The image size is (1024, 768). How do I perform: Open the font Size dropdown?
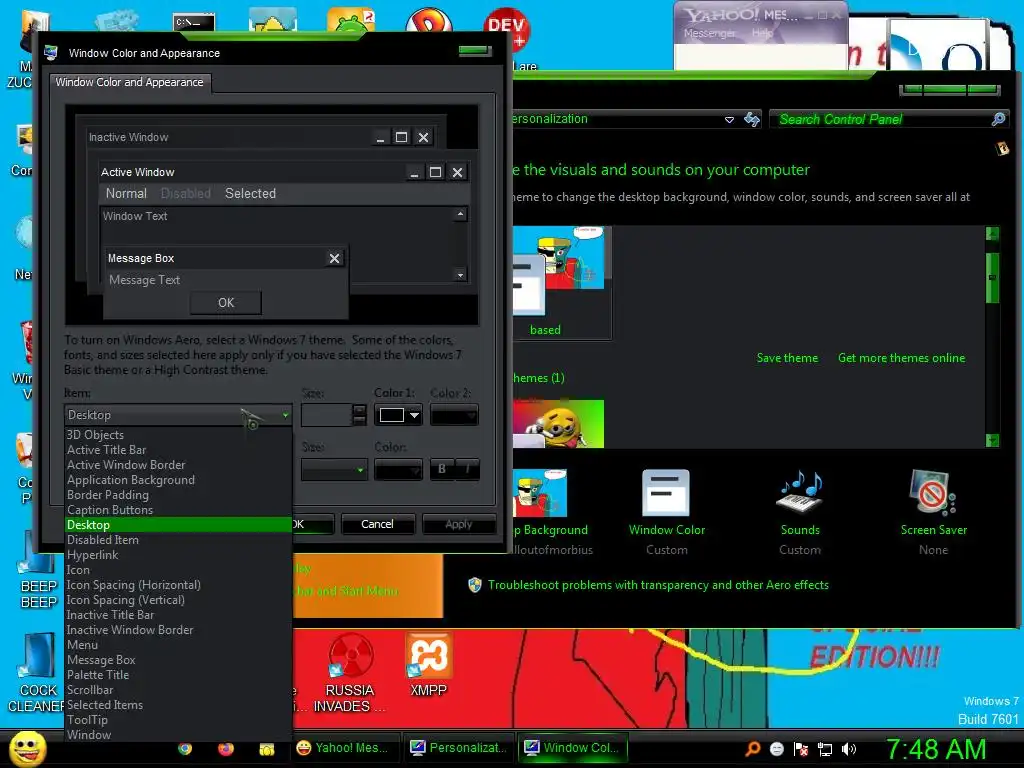[334, 470]
